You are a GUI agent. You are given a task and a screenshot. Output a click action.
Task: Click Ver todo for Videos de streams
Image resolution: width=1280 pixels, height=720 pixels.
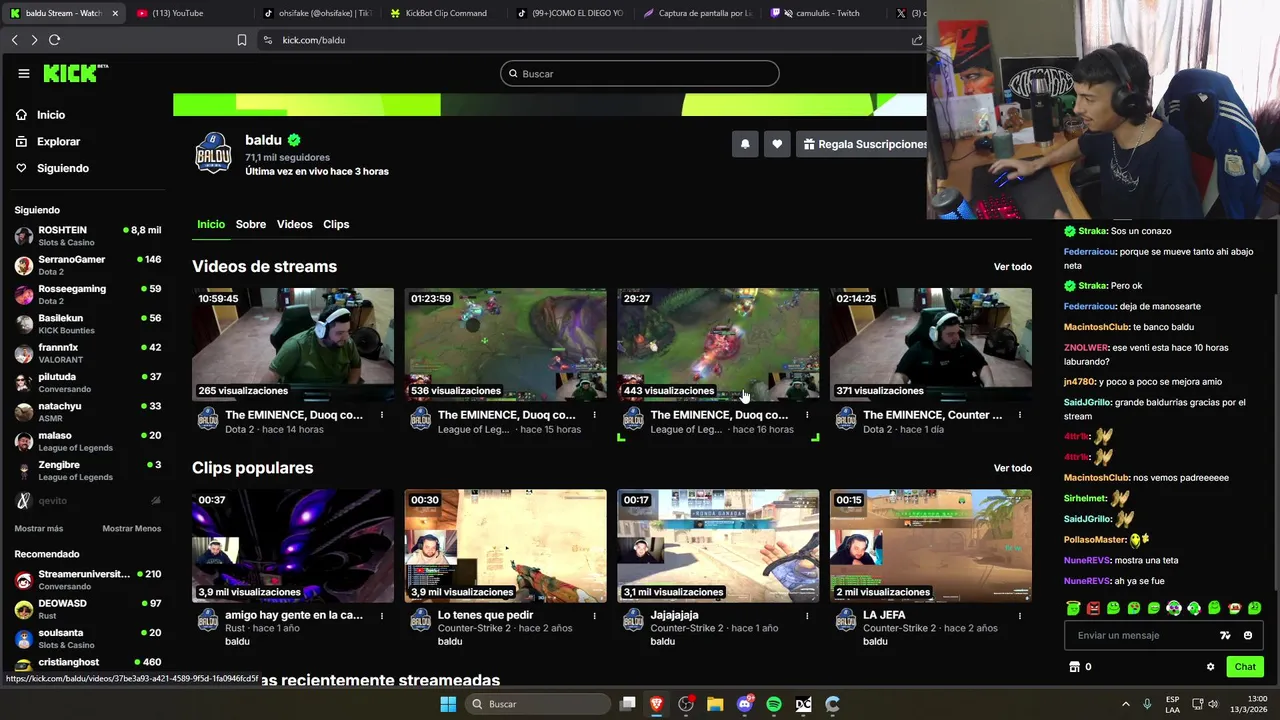(x=1012, y=267)
